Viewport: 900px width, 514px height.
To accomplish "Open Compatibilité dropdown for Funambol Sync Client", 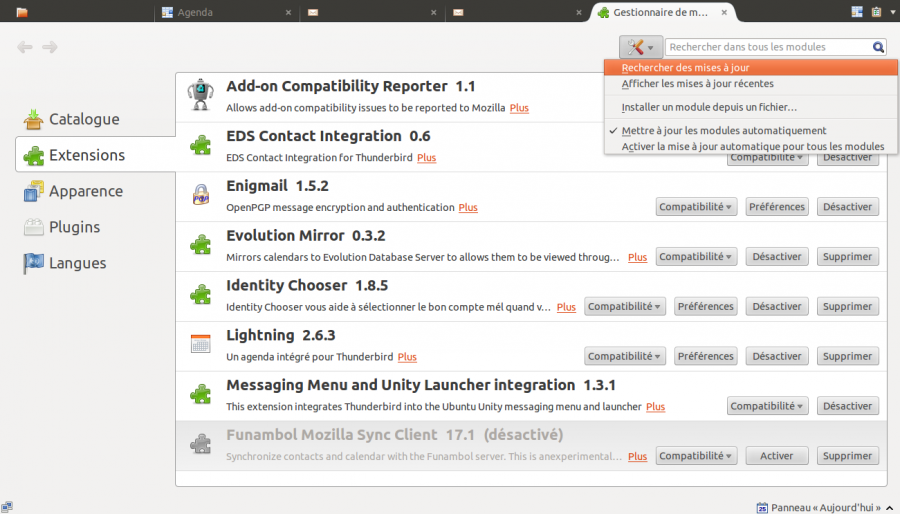I will 696,456.
